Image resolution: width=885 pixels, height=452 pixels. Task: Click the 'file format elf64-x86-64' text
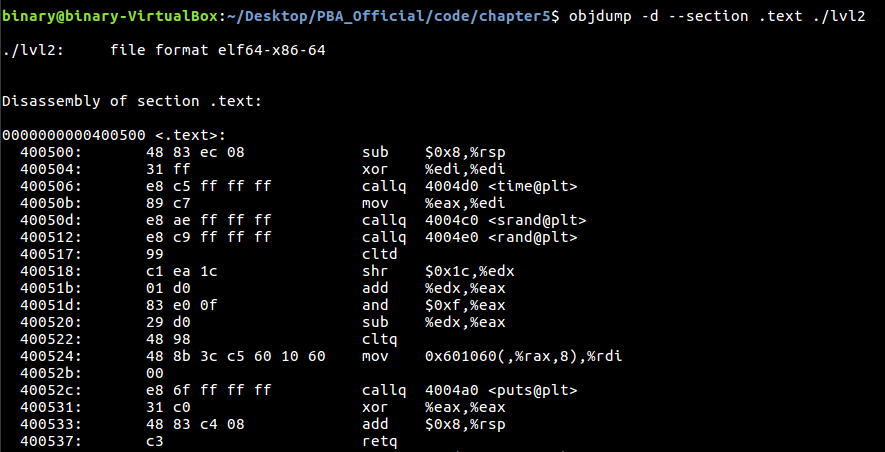(218, 50)
